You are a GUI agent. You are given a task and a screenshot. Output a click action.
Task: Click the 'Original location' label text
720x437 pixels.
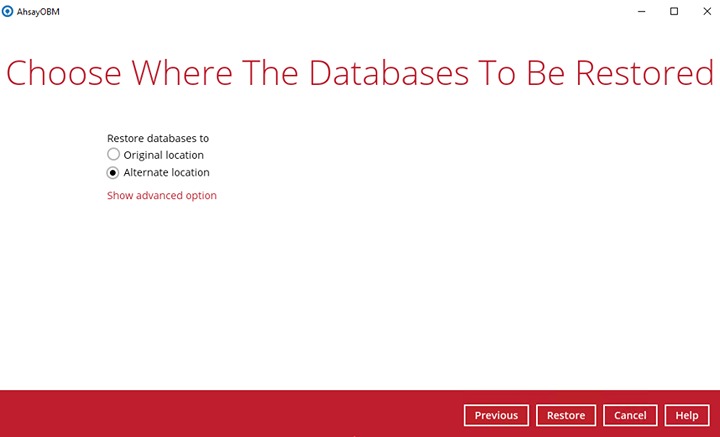(x=163, y=155)
